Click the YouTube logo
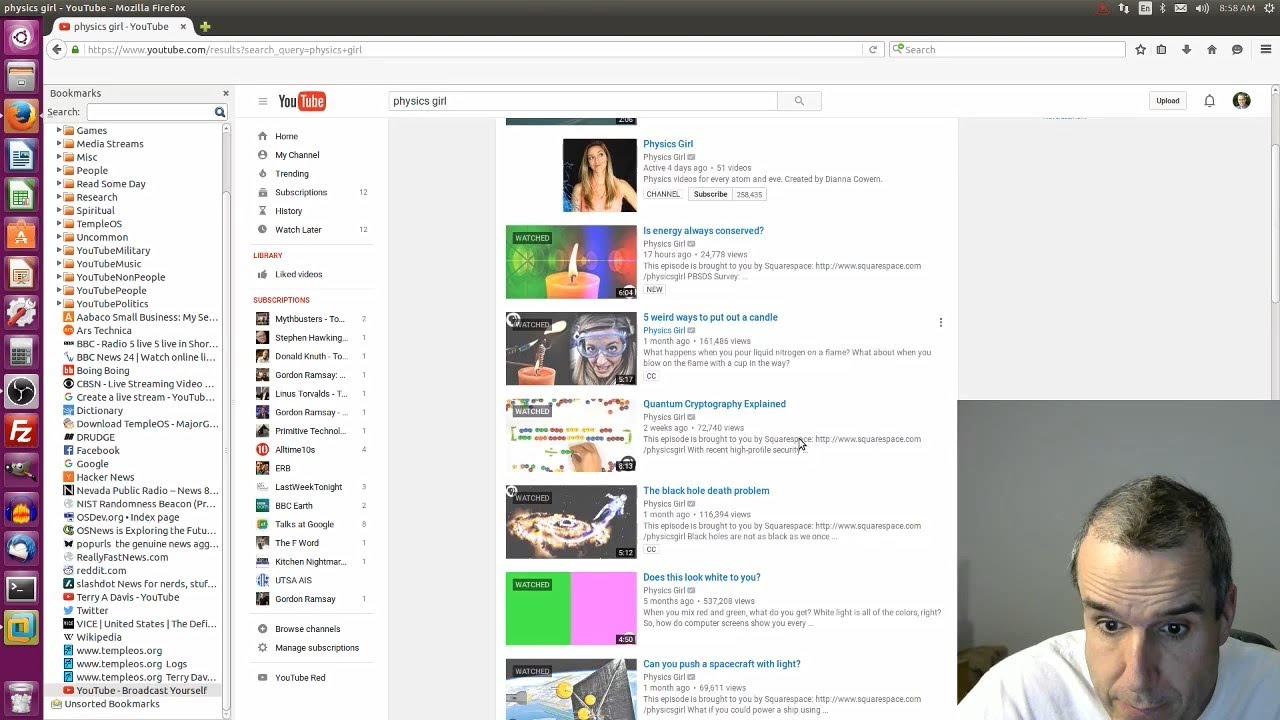Viewport: 1280px width, 720px height. [x=302, y=101]
